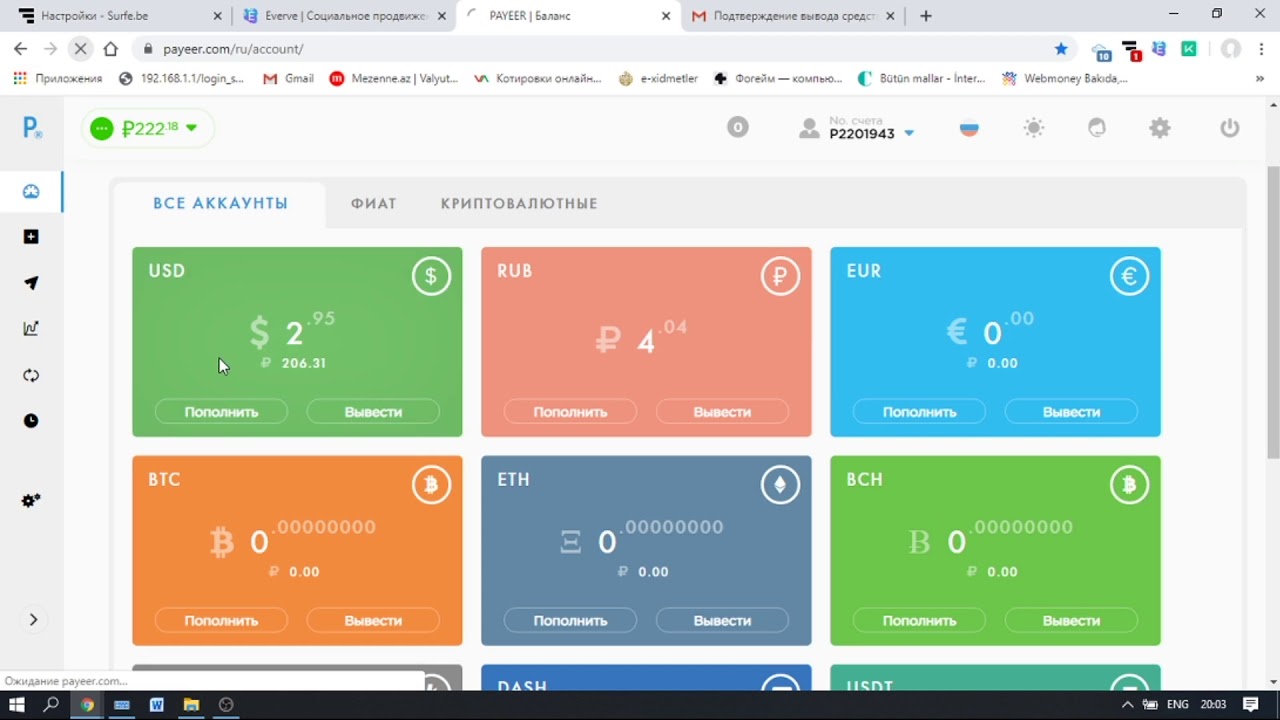Open the history clock icon in sidebar
The image size is (1280, 720).
pos(31,421)
